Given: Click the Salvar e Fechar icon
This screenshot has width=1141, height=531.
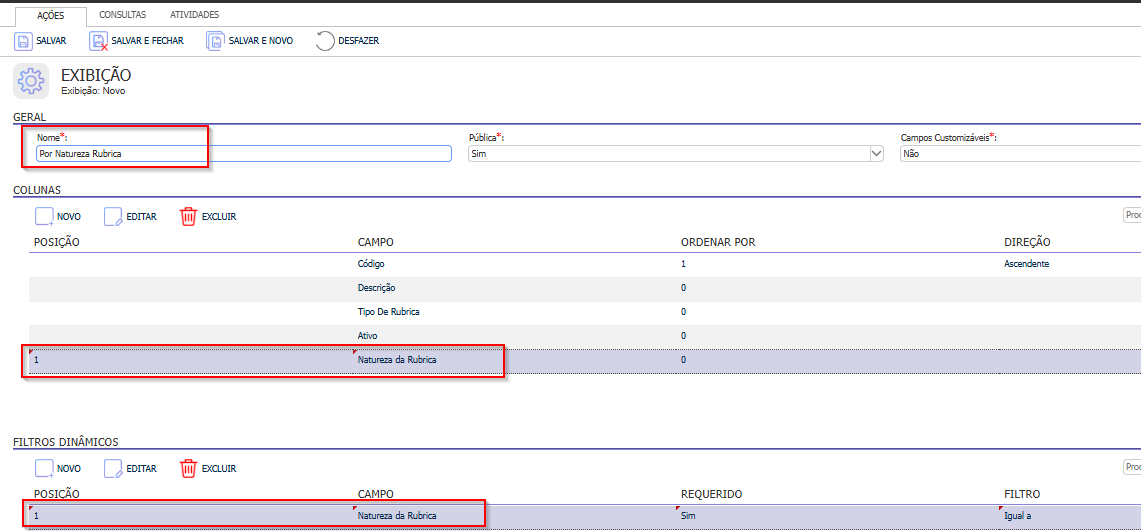Looking at the screenshot, I should tap(98, 41).
